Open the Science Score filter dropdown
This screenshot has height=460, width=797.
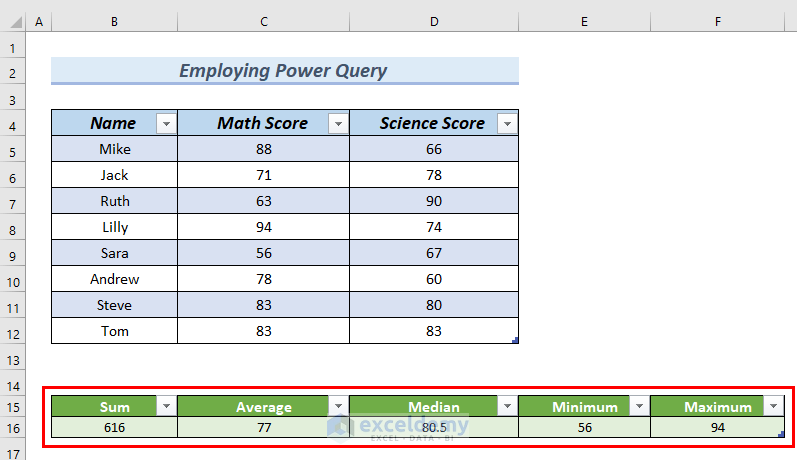(507, 124)
